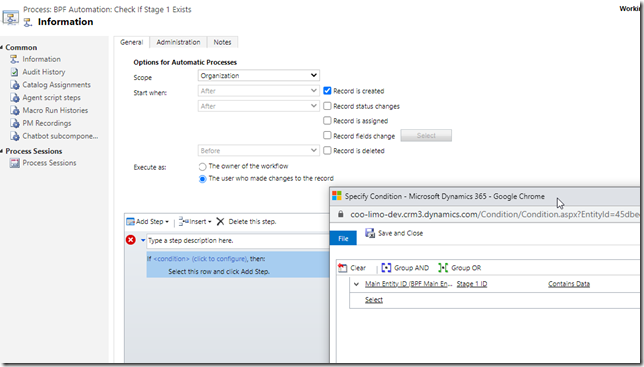The width and height of the screenshot is (644, 367).
Task: Click the small Information icon under header
Action: (28, 22)
